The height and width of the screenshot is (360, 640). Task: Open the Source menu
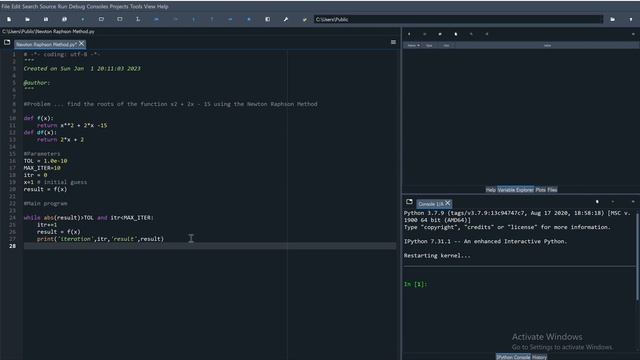[x=48, y=7]
